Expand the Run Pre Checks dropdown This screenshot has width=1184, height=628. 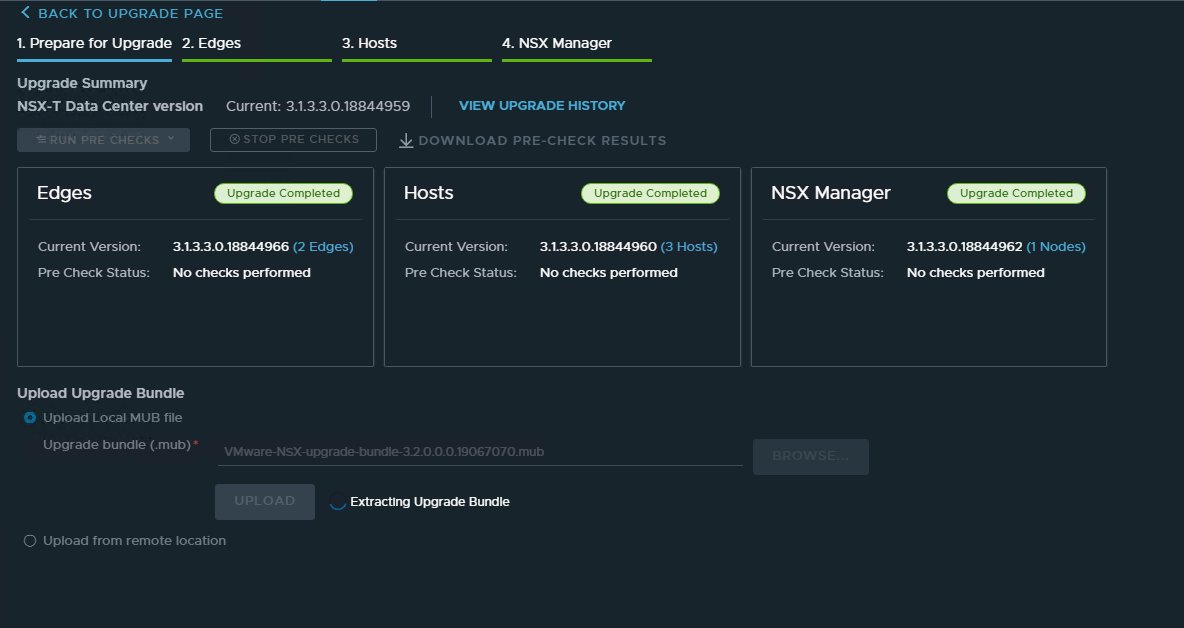pyautogui.click(x=103, y=140)
